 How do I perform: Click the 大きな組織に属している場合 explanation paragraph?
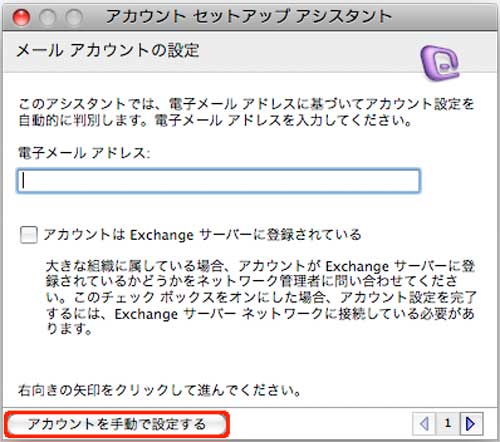[x=261, y=297]
